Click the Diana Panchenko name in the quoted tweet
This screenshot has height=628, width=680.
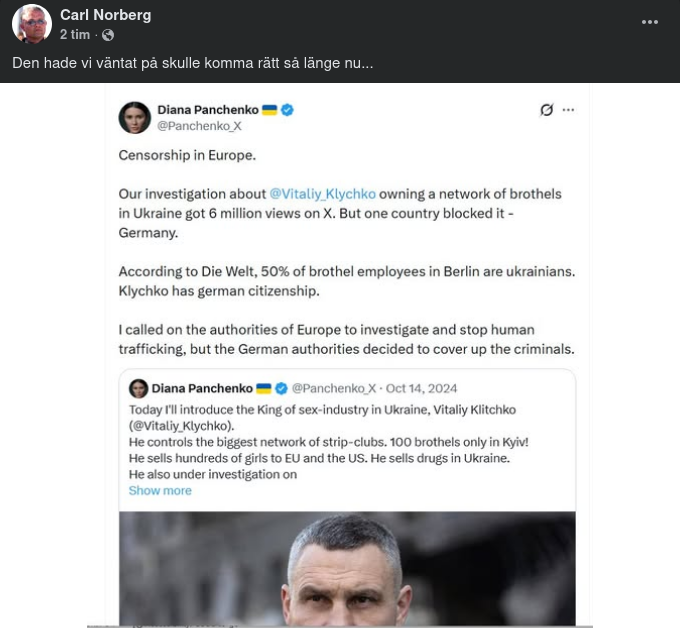point(202,388)
